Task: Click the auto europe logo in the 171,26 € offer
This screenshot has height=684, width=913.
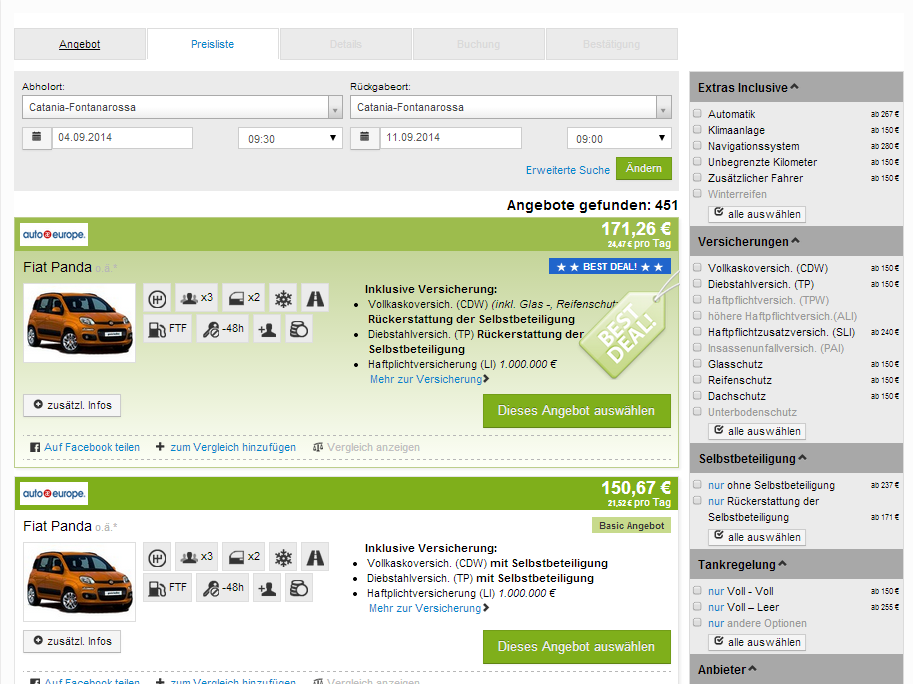Action: pos(54,235)
